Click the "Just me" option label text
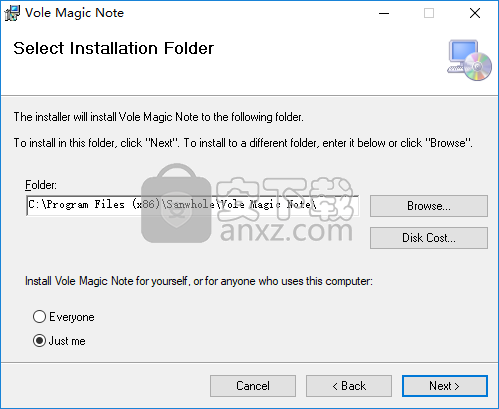This screenshot has height=409, width=499. (67, 341)
